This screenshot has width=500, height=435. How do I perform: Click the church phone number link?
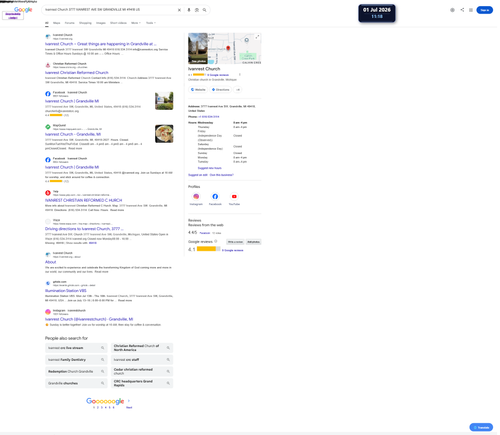click(x=209, y=117)
